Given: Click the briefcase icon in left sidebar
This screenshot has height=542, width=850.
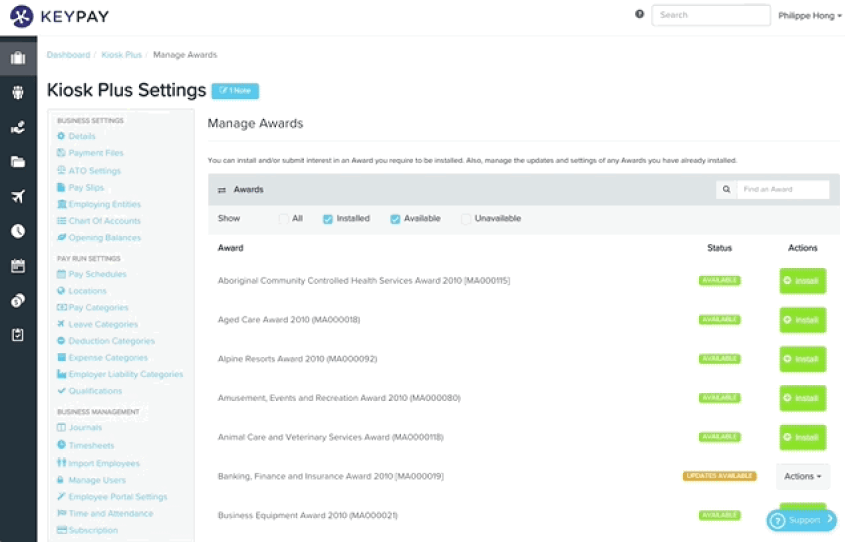Looking at the screenshot, I should [x=18, y=57].
